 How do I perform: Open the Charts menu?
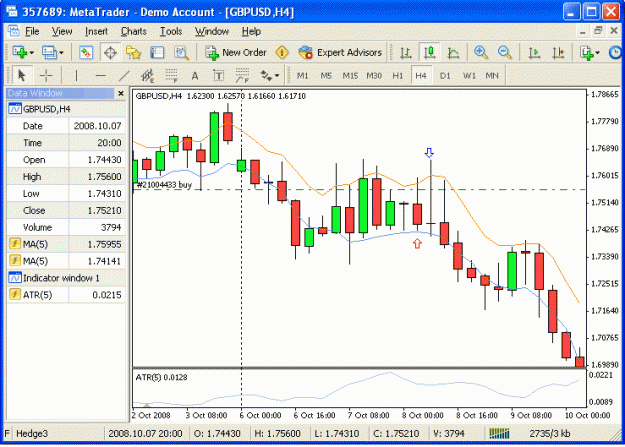click(x=134, y=31)
